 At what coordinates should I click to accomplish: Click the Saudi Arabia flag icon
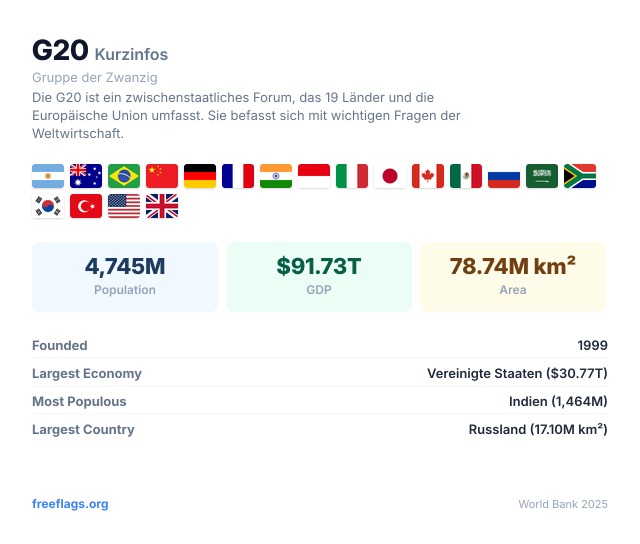542,176
